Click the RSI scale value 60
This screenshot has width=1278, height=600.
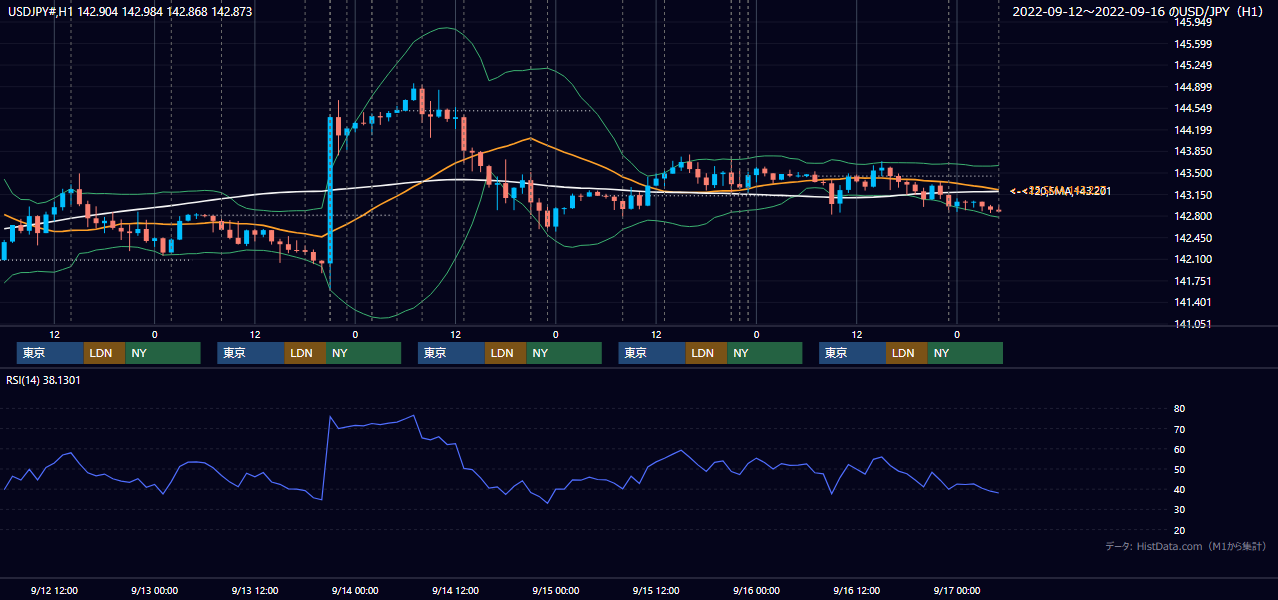1180,449
